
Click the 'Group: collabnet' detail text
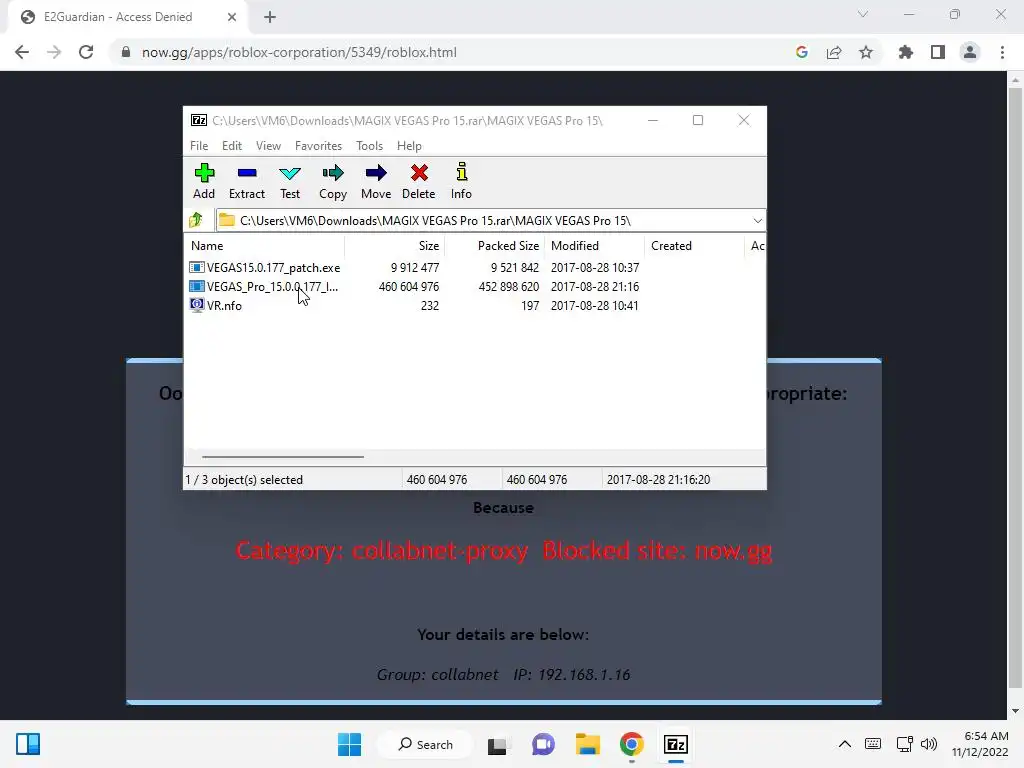(x=438, y=675)
